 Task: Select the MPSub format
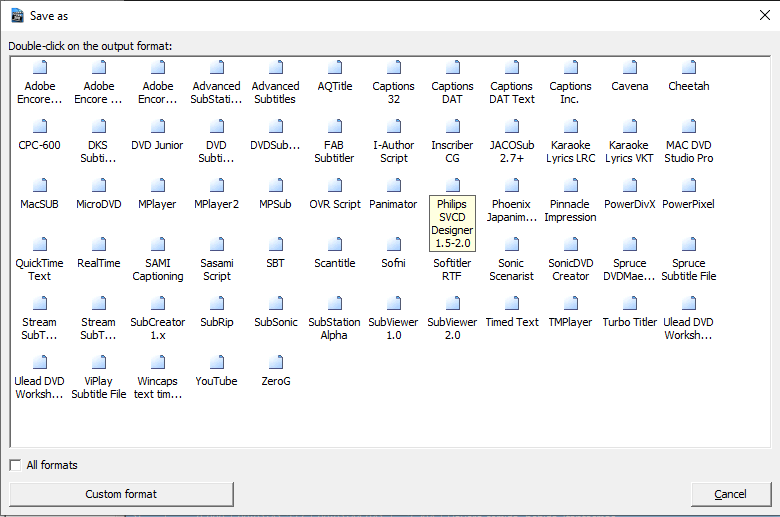276,195
